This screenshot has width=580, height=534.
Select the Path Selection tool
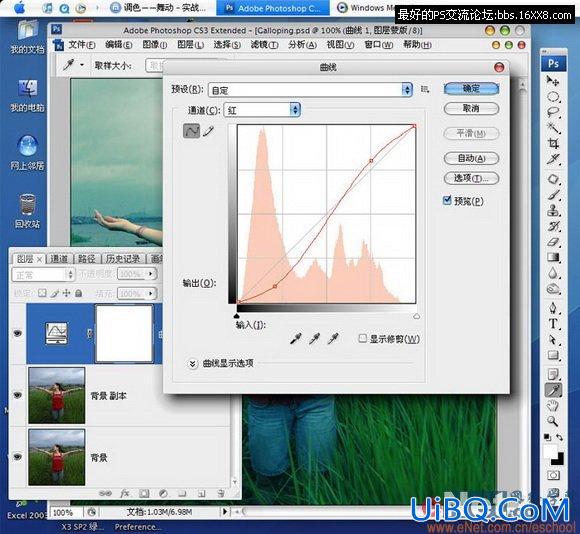pyautogui.click(x=553, y=339)
